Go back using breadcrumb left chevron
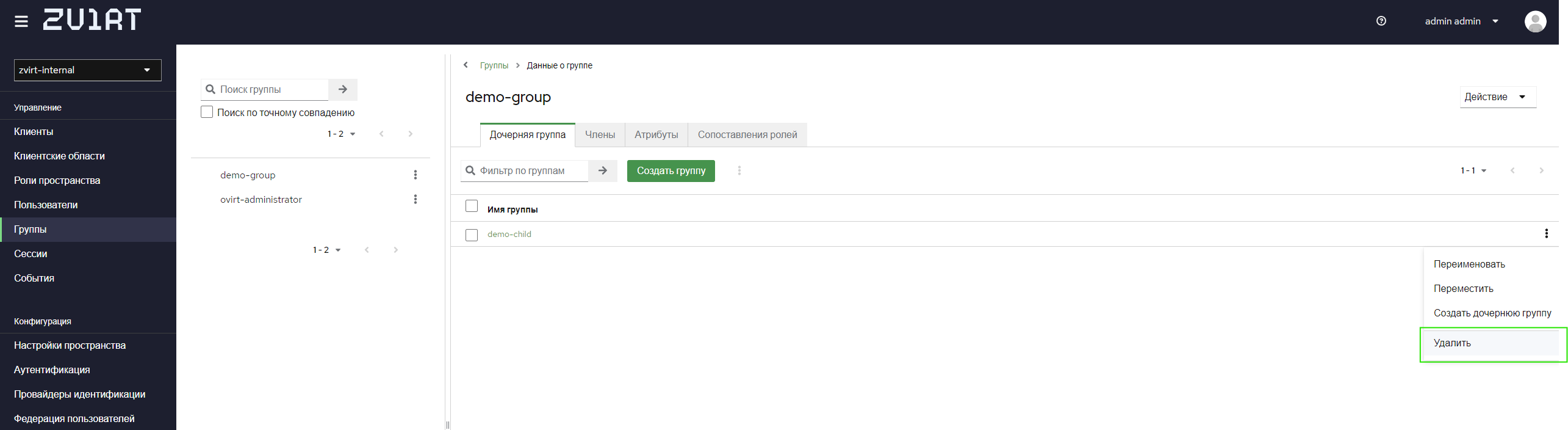This screenshot has width=1568, height=430. pos(466,65)
